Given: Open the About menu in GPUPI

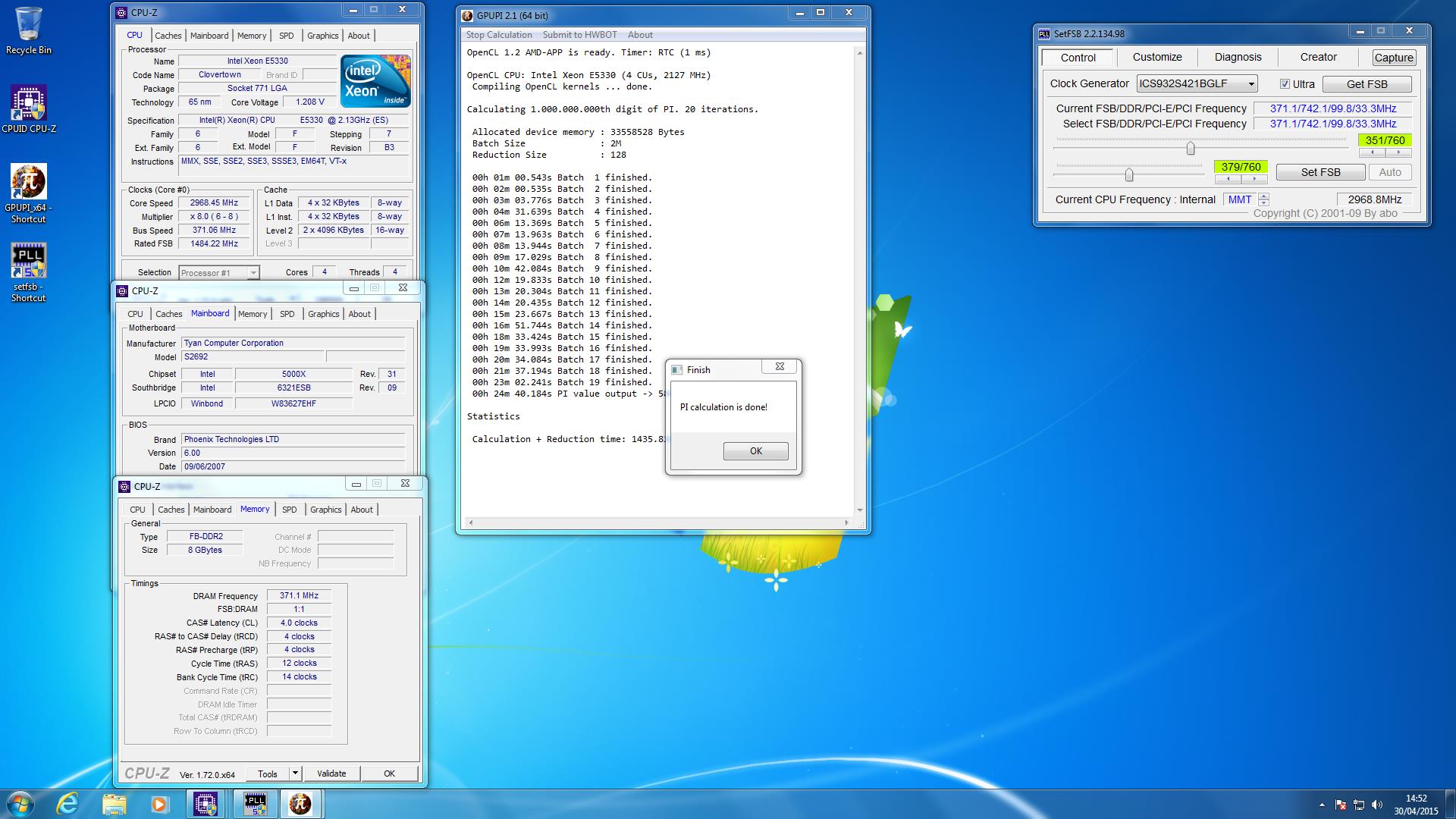Looking at the screenshot, I should tap(640, 35).
